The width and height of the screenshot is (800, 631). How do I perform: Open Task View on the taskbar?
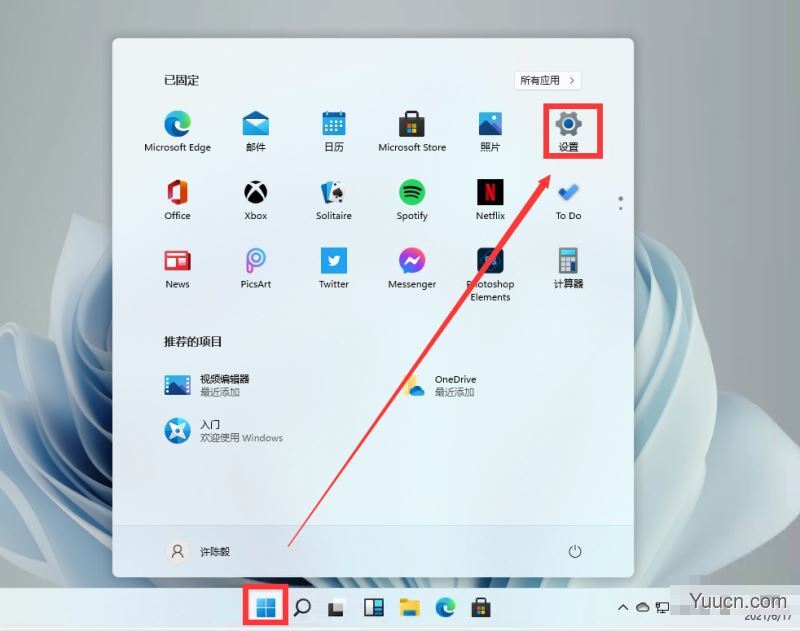[336, 607]
